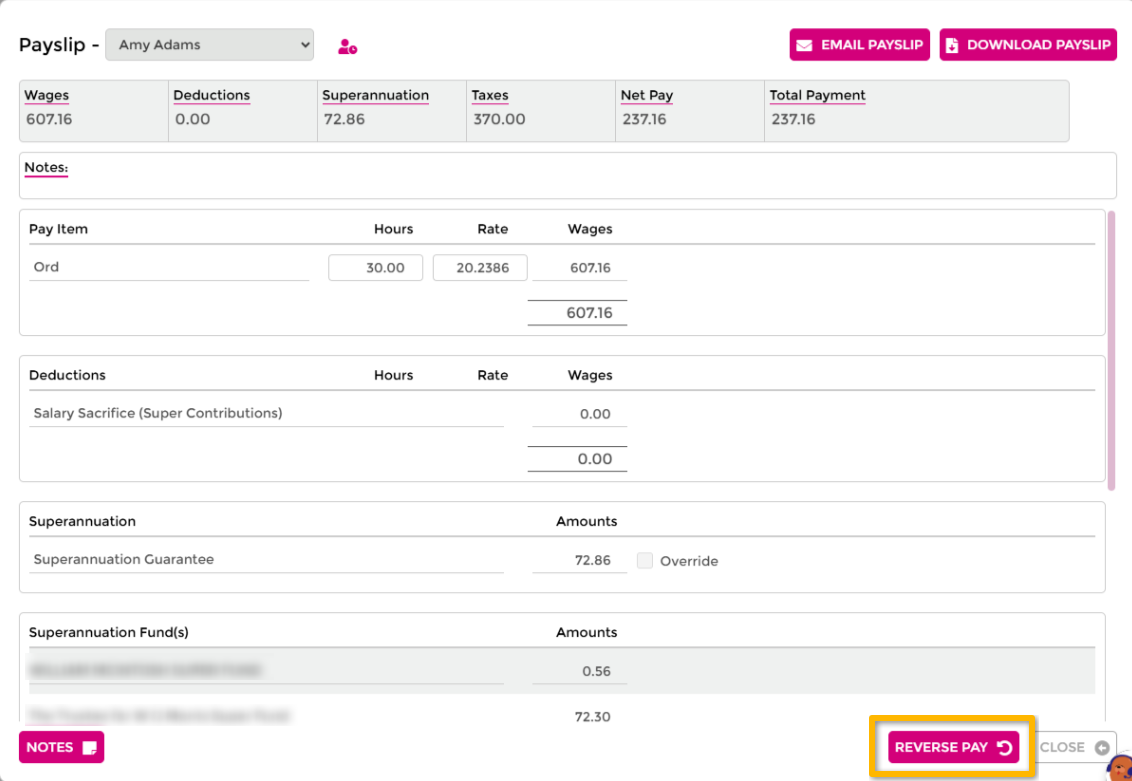
Task: Select the Total Payment summary label
Action: (x=817, y=95)
